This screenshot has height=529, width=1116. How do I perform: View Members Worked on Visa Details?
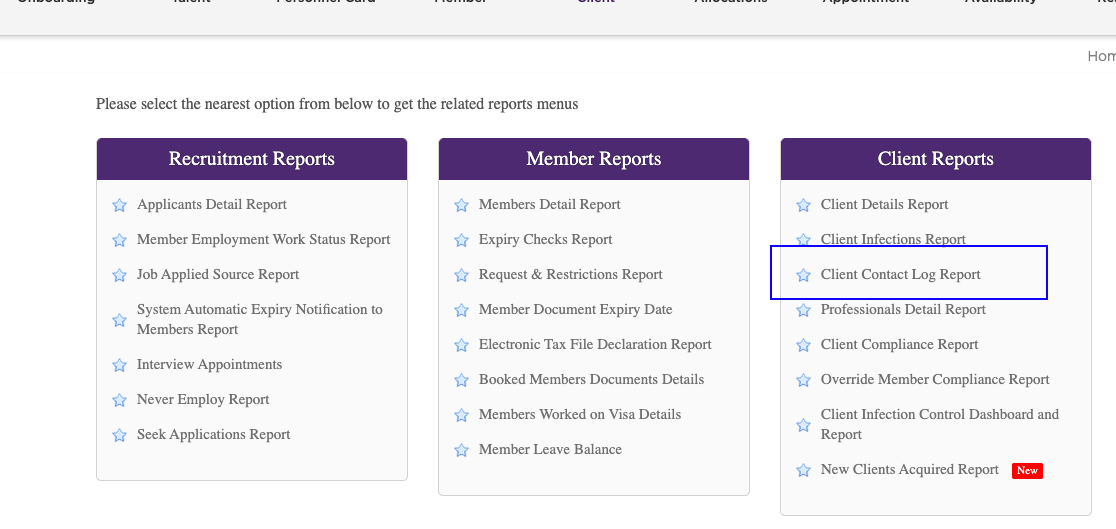(580, 414)
